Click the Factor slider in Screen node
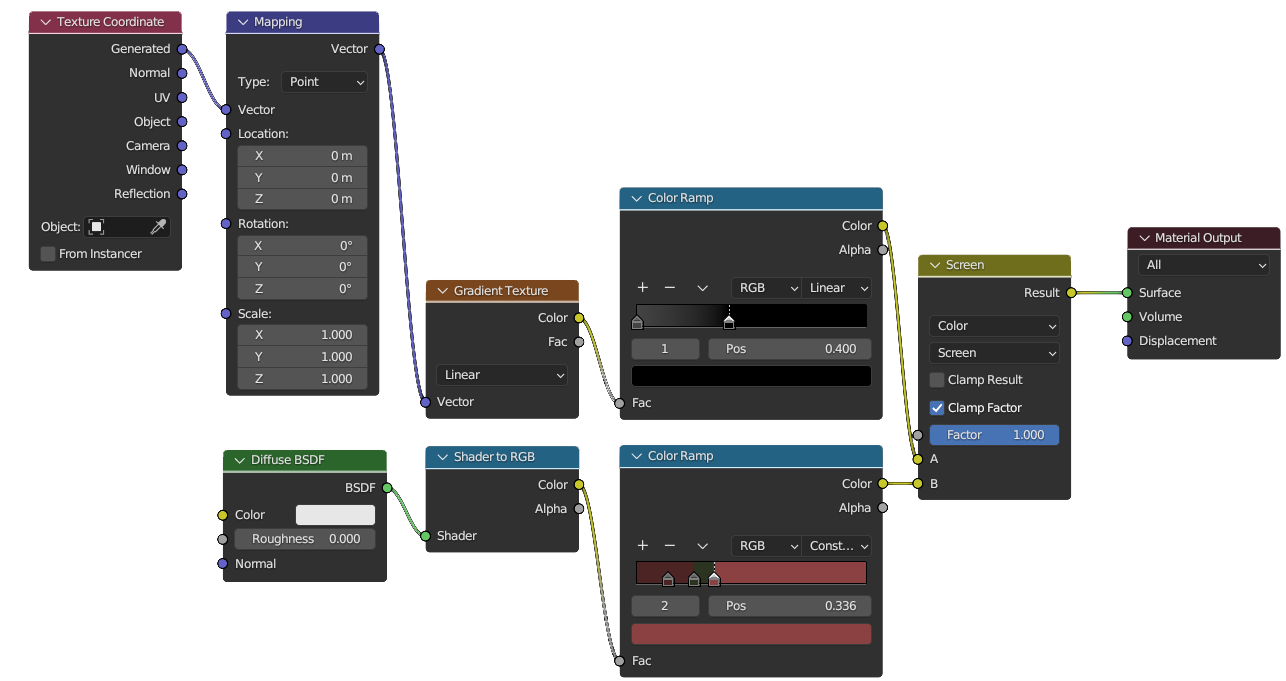The height and width of the screenshot is (681, 1286). pos(994,435)
